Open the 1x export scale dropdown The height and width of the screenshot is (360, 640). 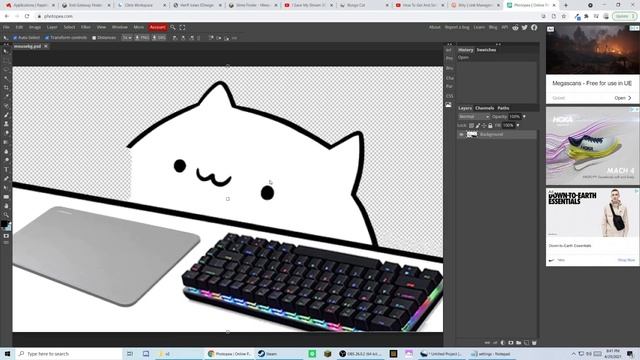coord(127,38)
